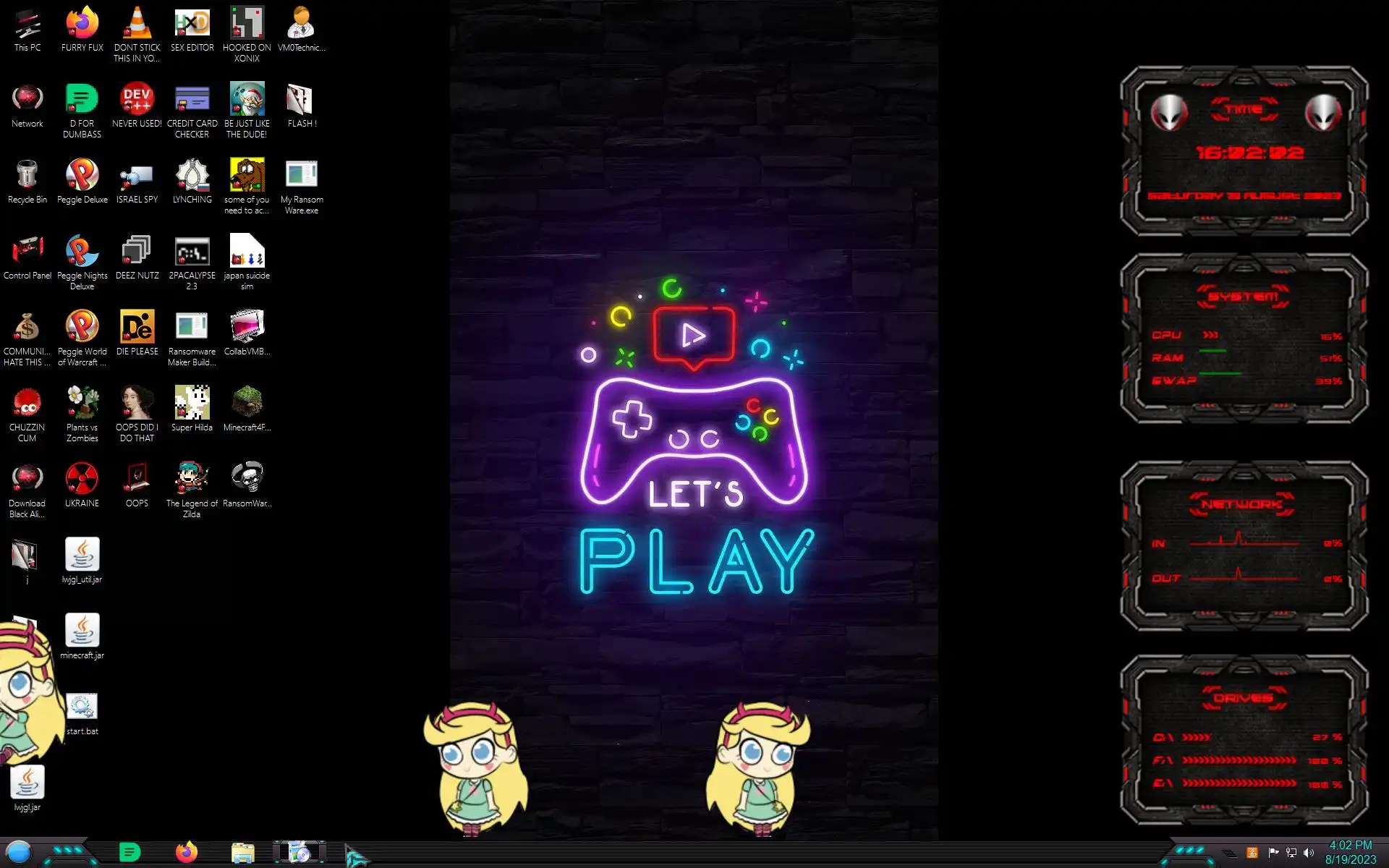
Task: Open the Plants vs Zombies shortcut
Action: (82, 404)
